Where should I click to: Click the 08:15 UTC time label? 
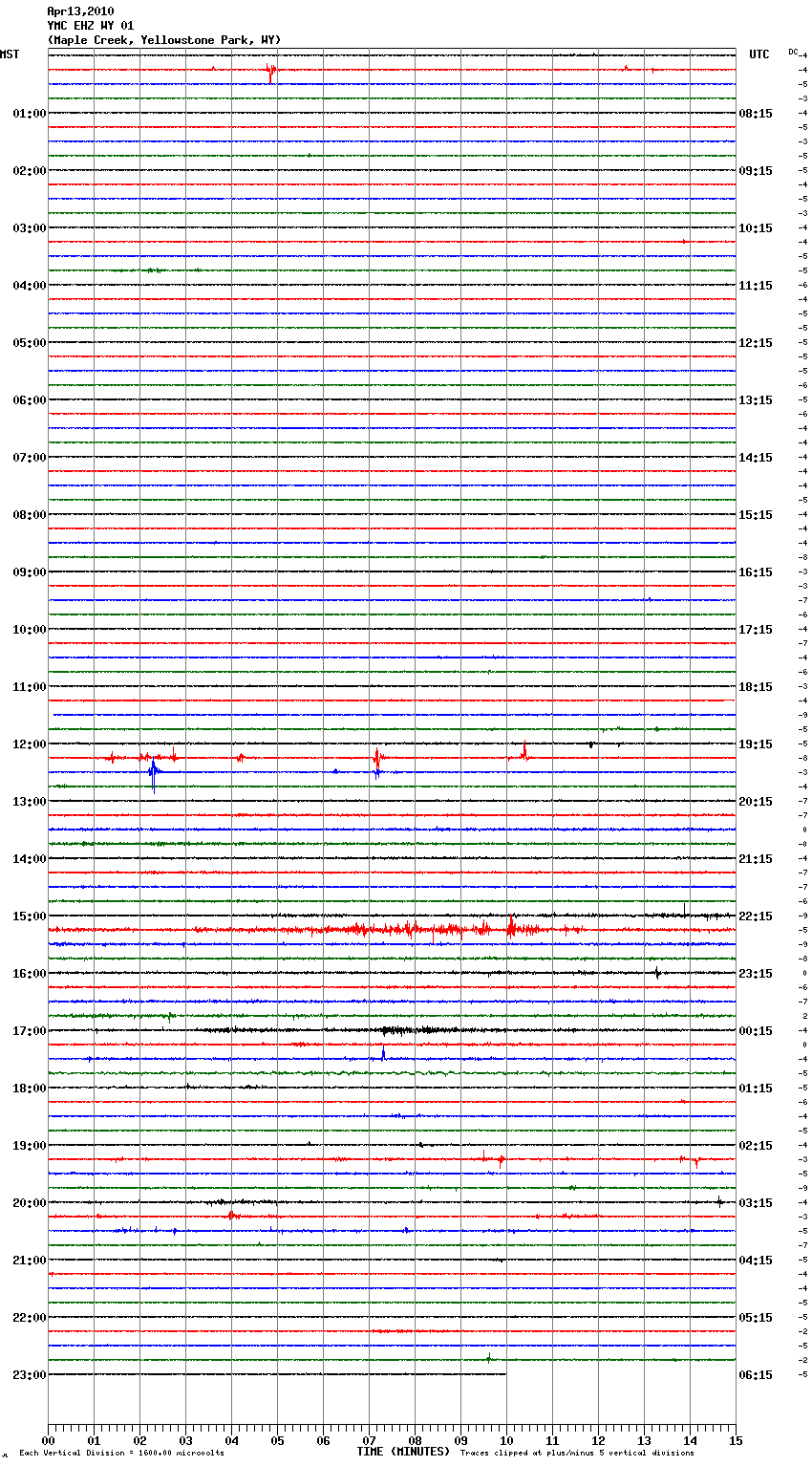756,114
